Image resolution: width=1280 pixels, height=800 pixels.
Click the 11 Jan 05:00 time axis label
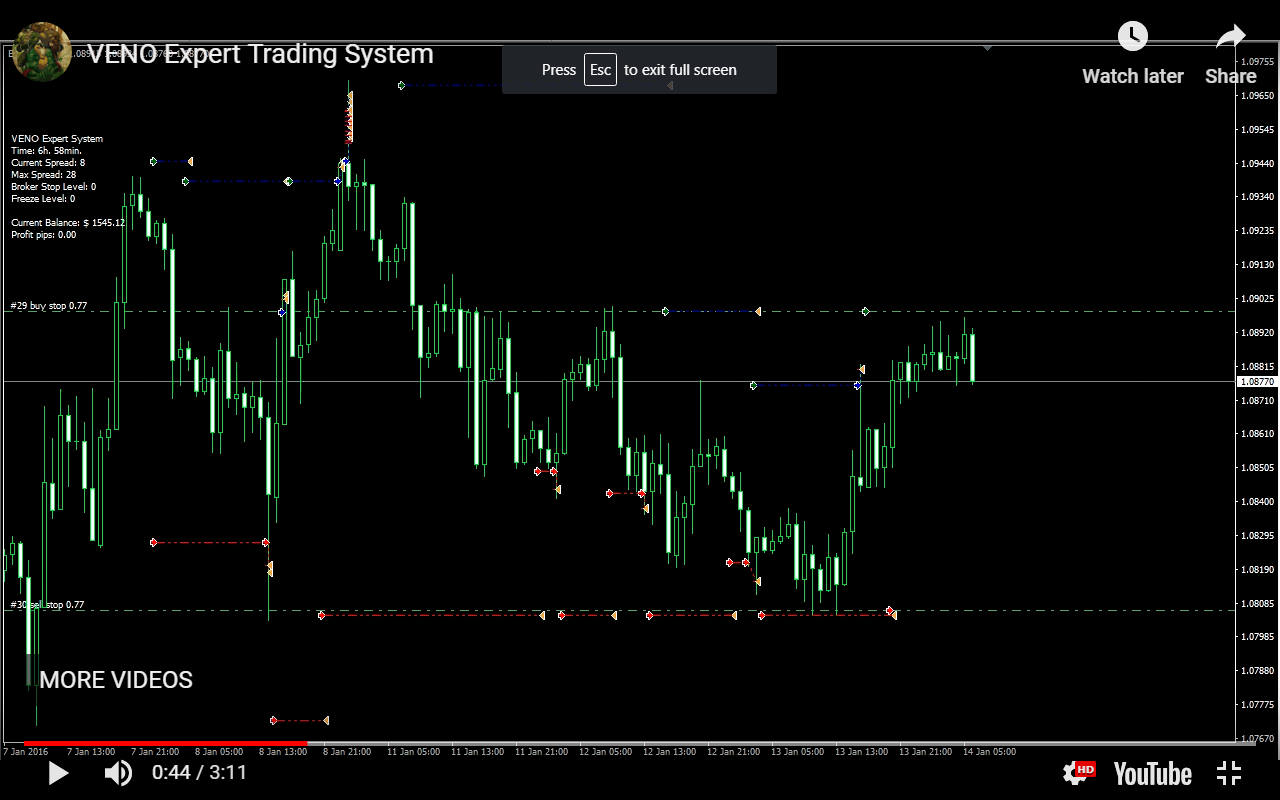pos(413,751)
